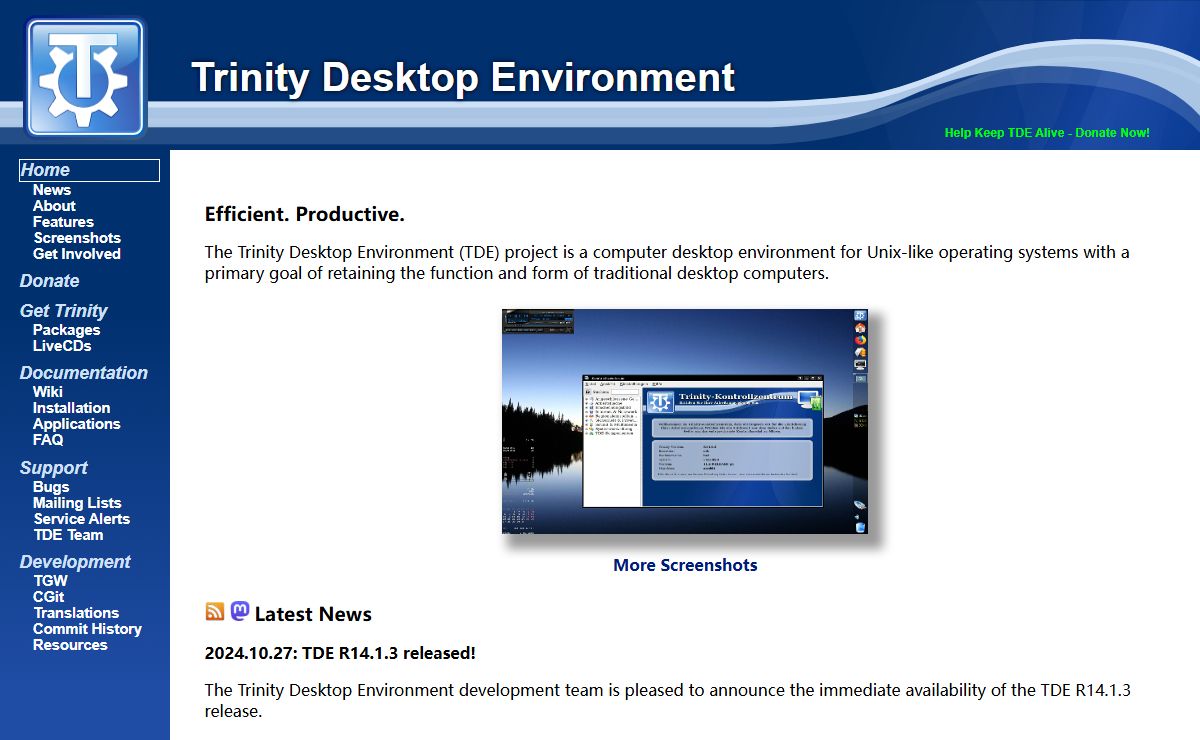Click the 'TDE R14.1.3 released!' headline
This screenshot has height=740, width=1200.
click(340, 653)
